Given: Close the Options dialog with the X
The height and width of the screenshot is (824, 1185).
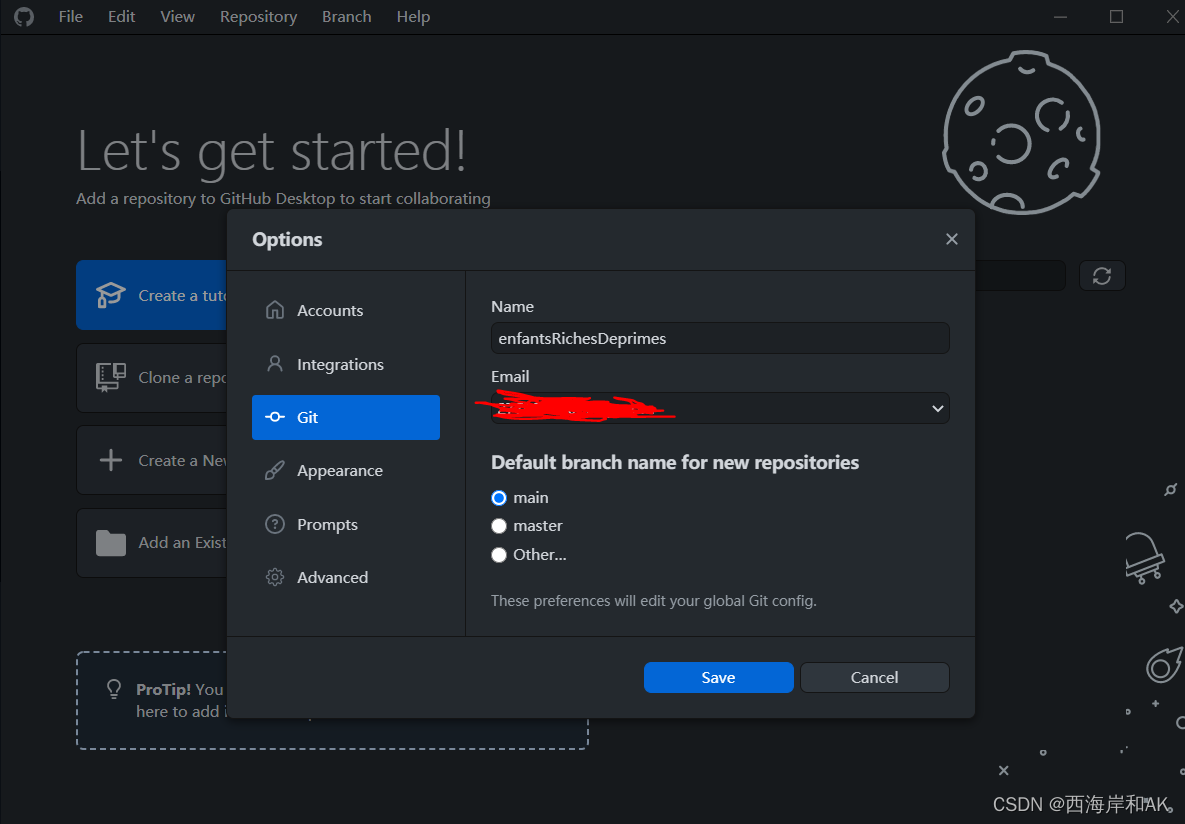Looking at the screenshot, I should (951, 239).
